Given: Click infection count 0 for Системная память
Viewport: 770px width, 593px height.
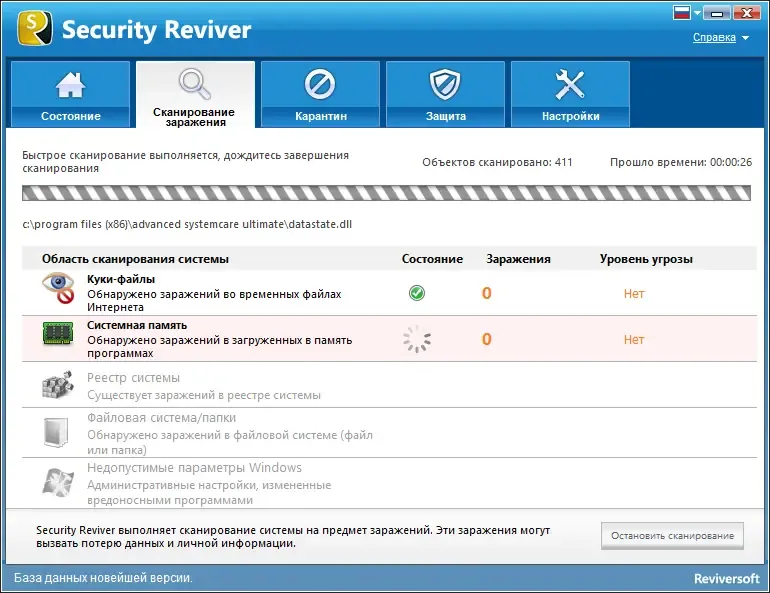Looking at the screenshot, I should tap(486, 339).
